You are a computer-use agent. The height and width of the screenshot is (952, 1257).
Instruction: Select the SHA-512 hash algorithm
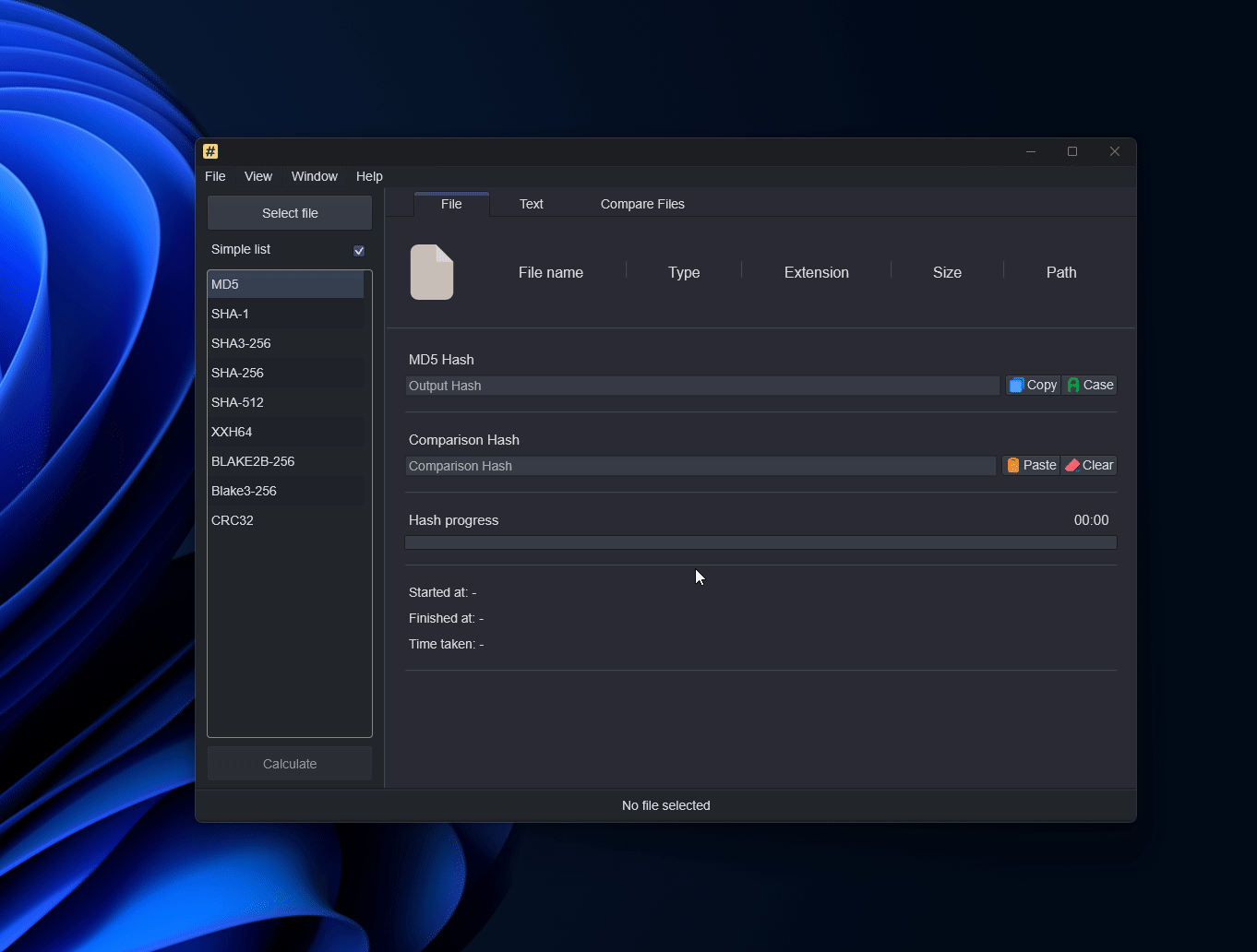coord(285,402)
